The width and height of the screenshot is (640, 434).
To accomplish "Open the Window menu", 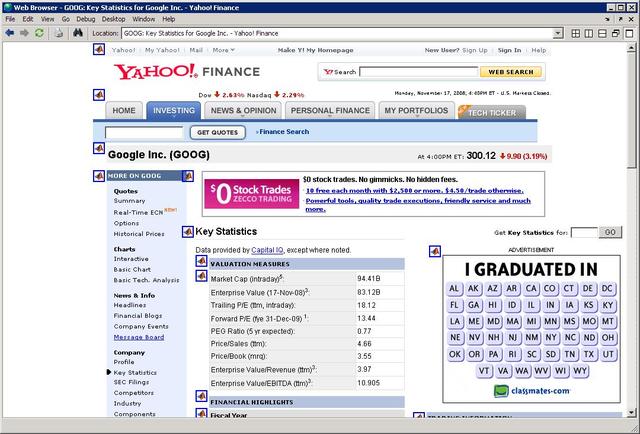I will (x=144, y=19).
